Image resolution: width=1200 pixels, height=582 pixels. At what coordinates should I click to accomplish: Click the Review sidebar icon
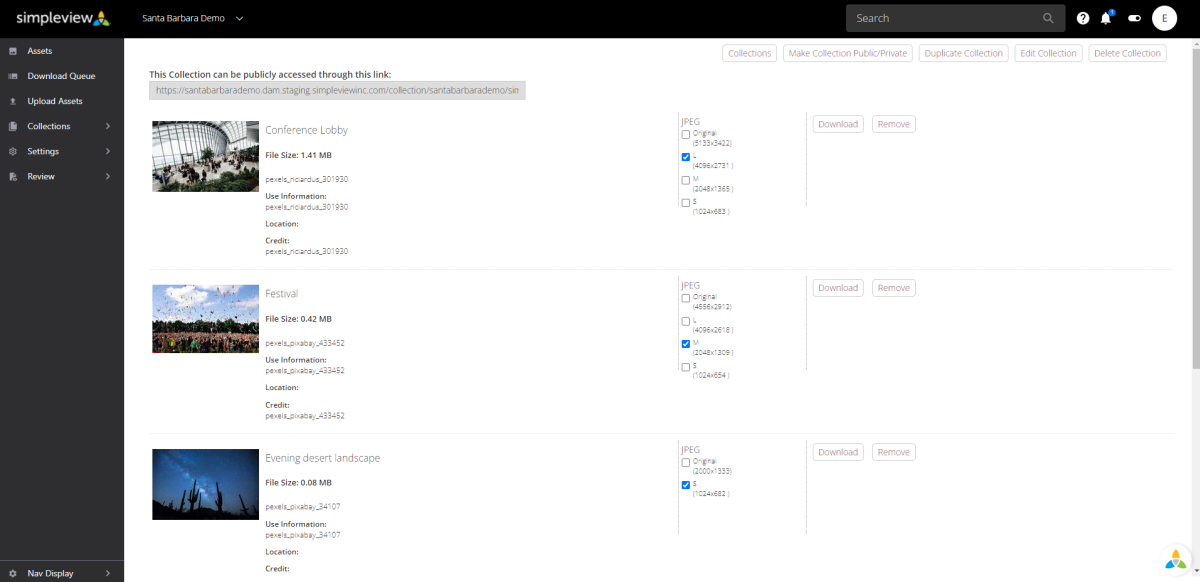click(x=13, y=176)
